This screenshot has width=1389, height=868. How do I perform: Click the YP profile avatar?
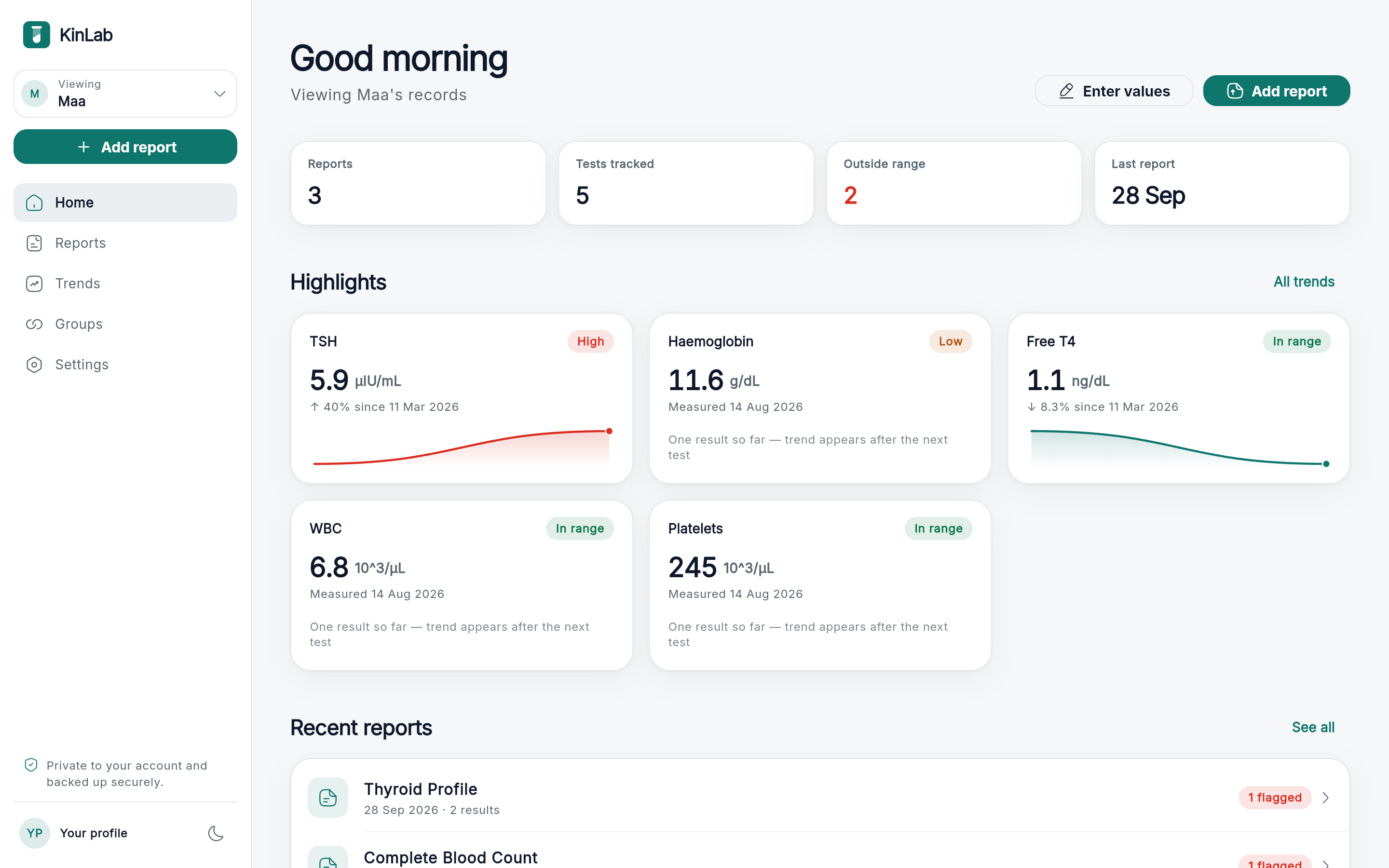point(34,833)
